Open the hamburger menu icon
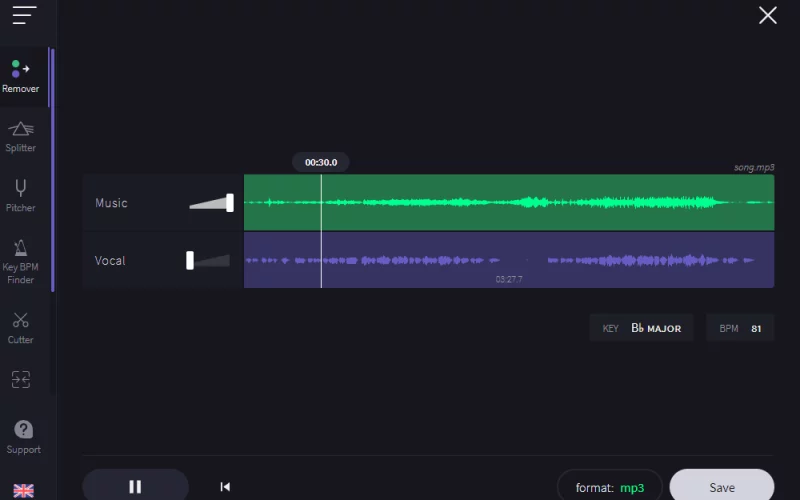Image resolution: width=800 pixels, height=500 pixels. pyautogui.click(x=24, y=15)
